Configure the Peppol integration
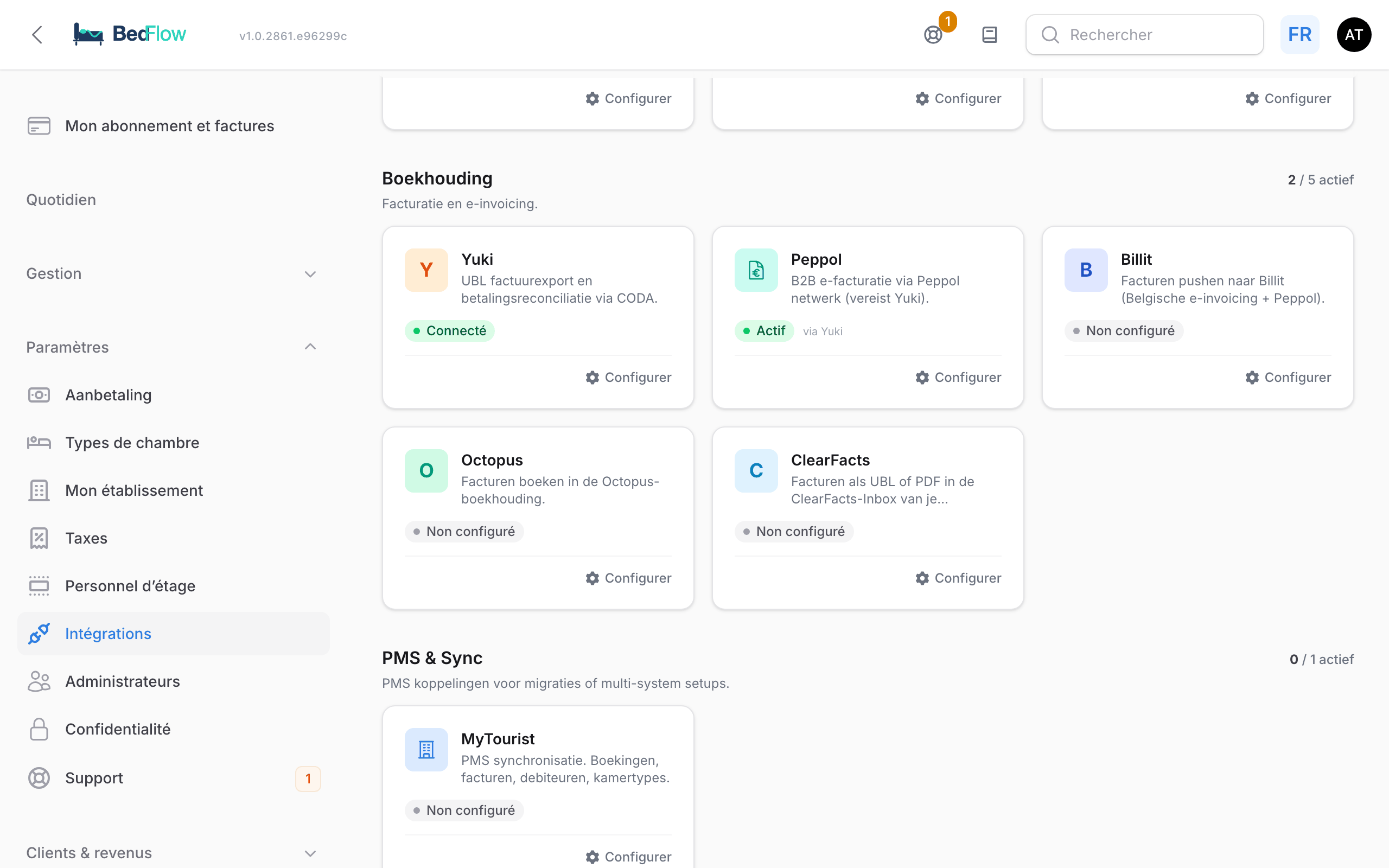The width and height of the screenshot is (1389, 868). 959,377
